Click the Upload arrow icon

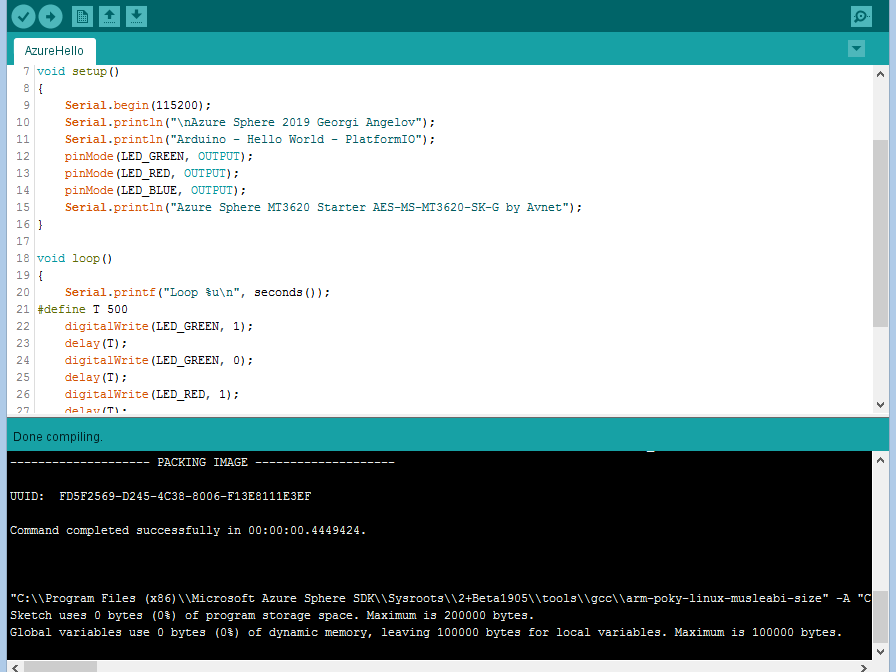(49, 16)
